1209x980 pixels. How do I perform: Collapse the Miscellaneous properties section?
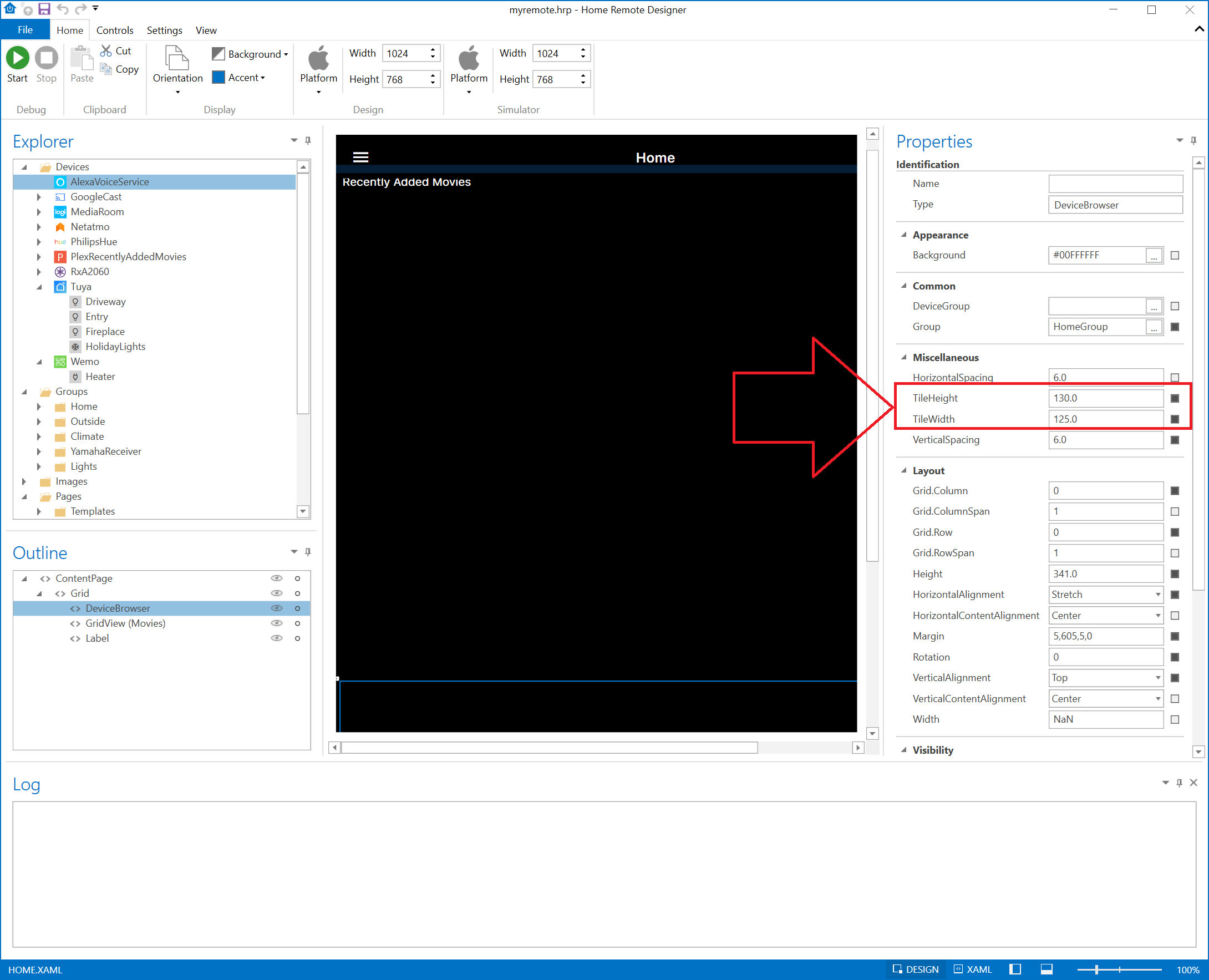pos(904,357)
